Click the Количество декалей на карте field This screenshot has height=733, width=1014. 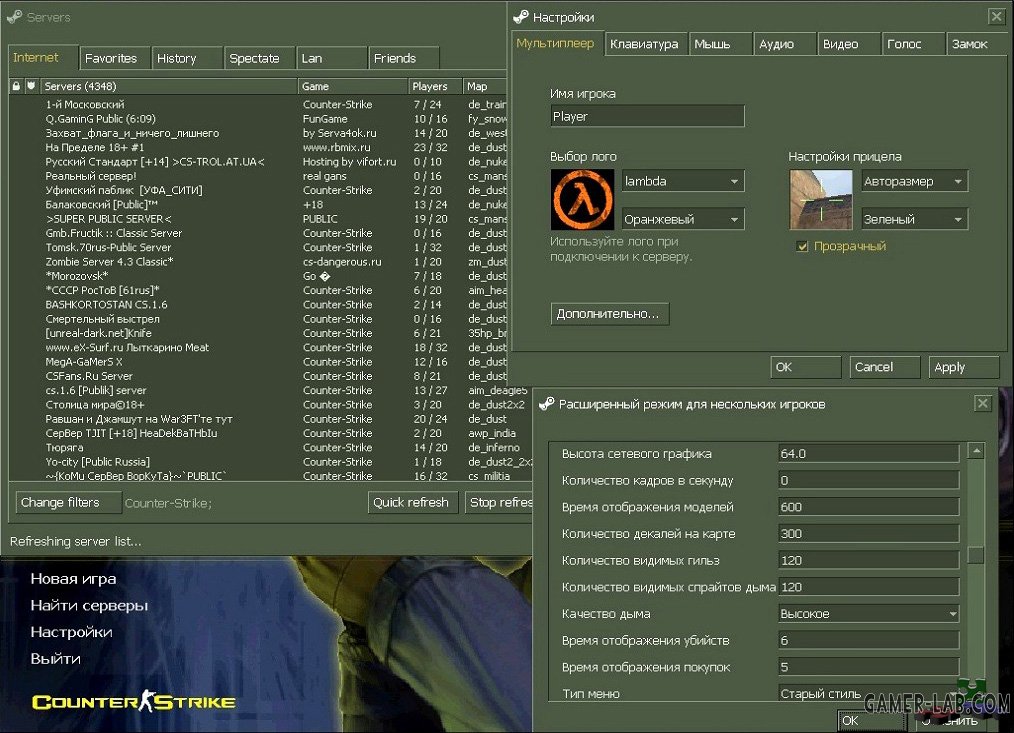point(868,534)
